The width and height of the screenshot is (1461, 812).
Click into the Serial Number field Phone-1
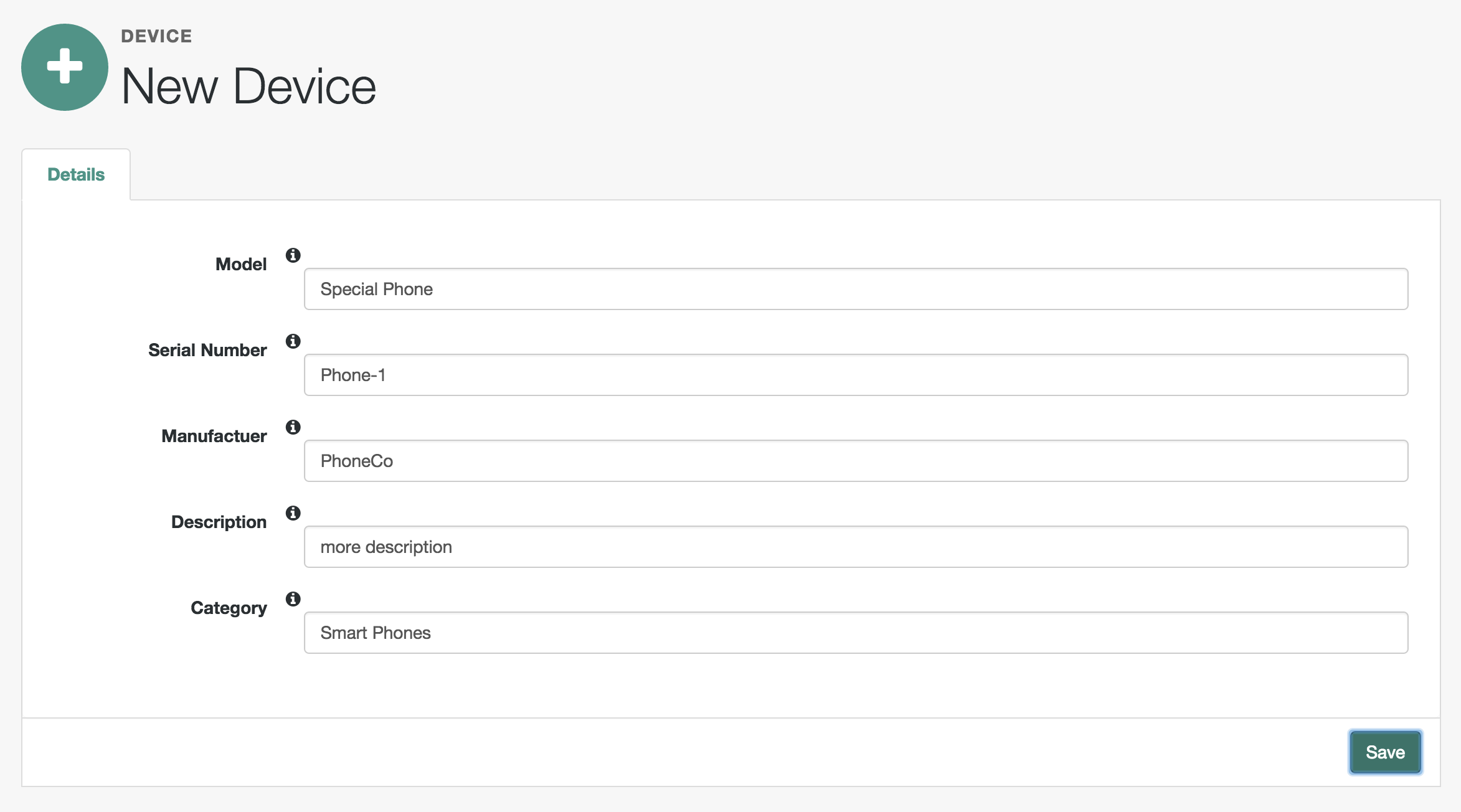click(856, 375)
